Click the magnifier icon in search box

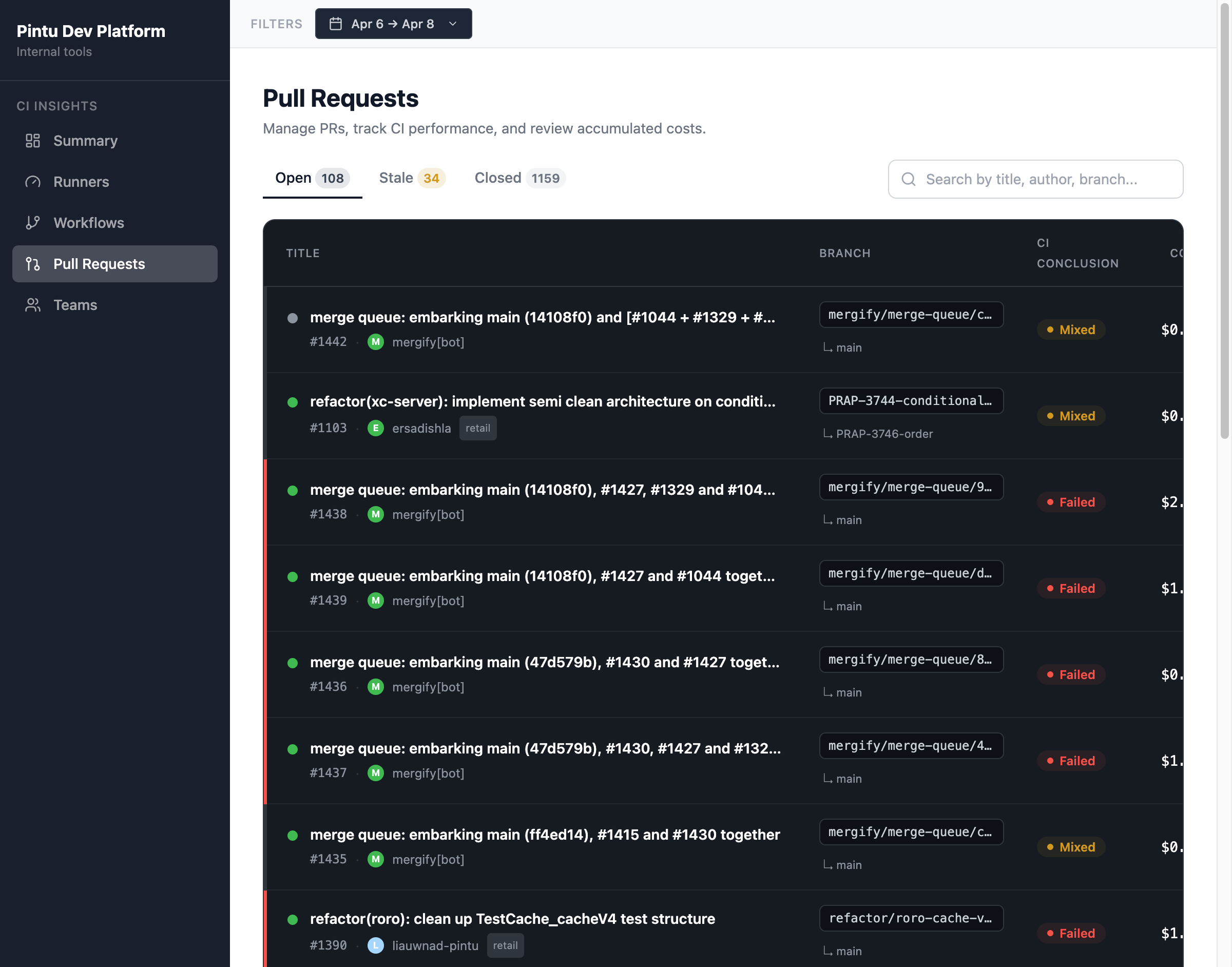point(908,180)
